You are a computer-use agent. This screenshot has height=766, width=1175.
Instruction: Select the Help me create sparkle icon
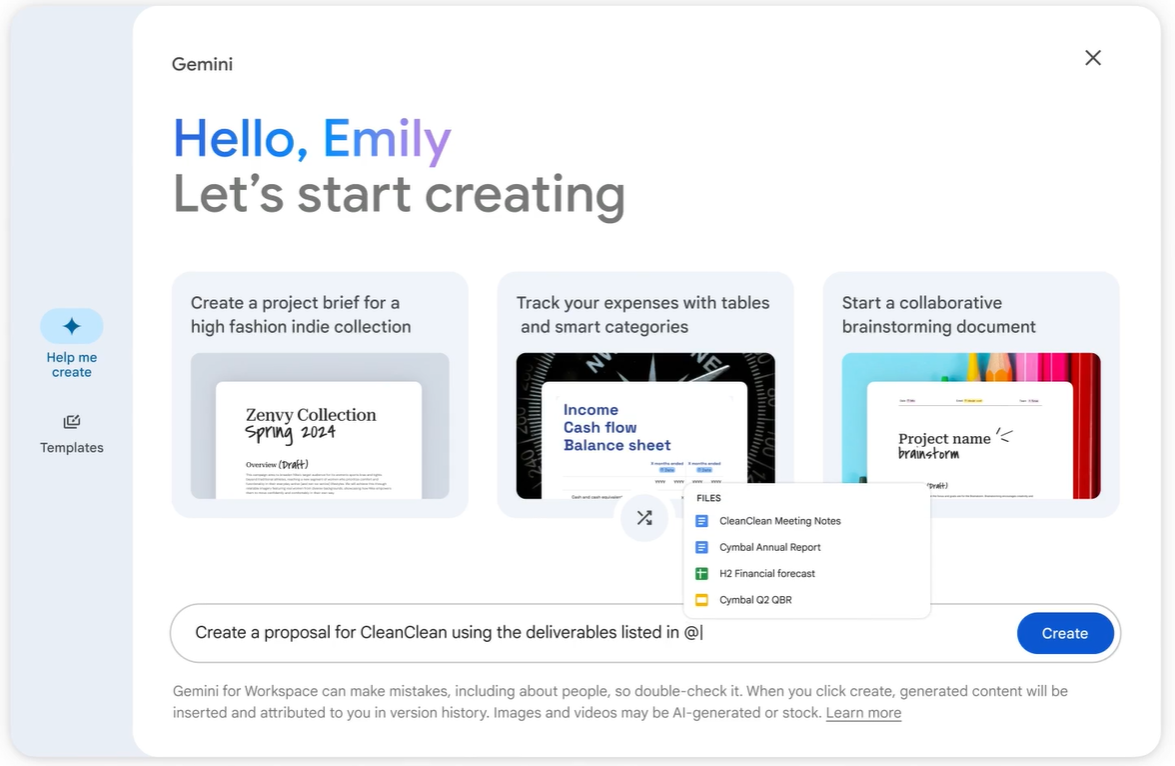(x=71, y=325)
